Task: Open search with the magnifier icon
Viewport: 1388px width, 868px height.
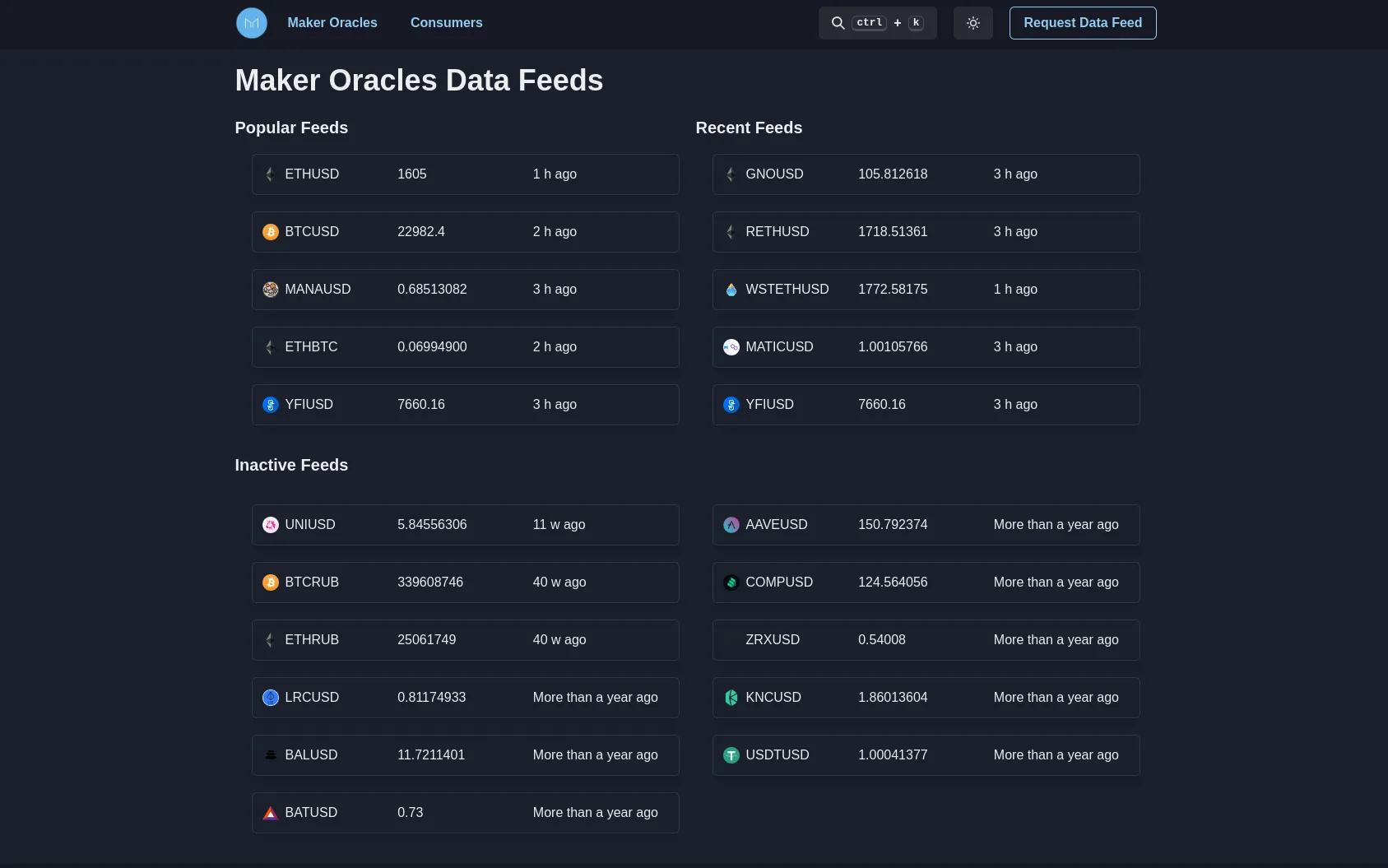Action: click(838, 23)
